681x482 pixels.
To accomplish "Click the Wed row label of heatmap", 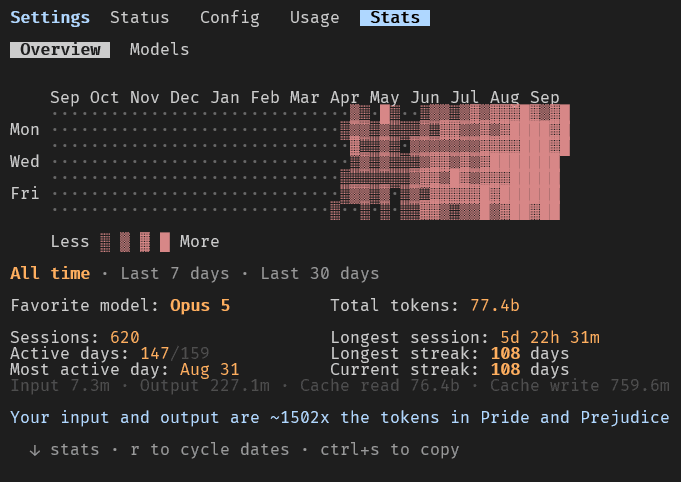I will pos(25,162).
